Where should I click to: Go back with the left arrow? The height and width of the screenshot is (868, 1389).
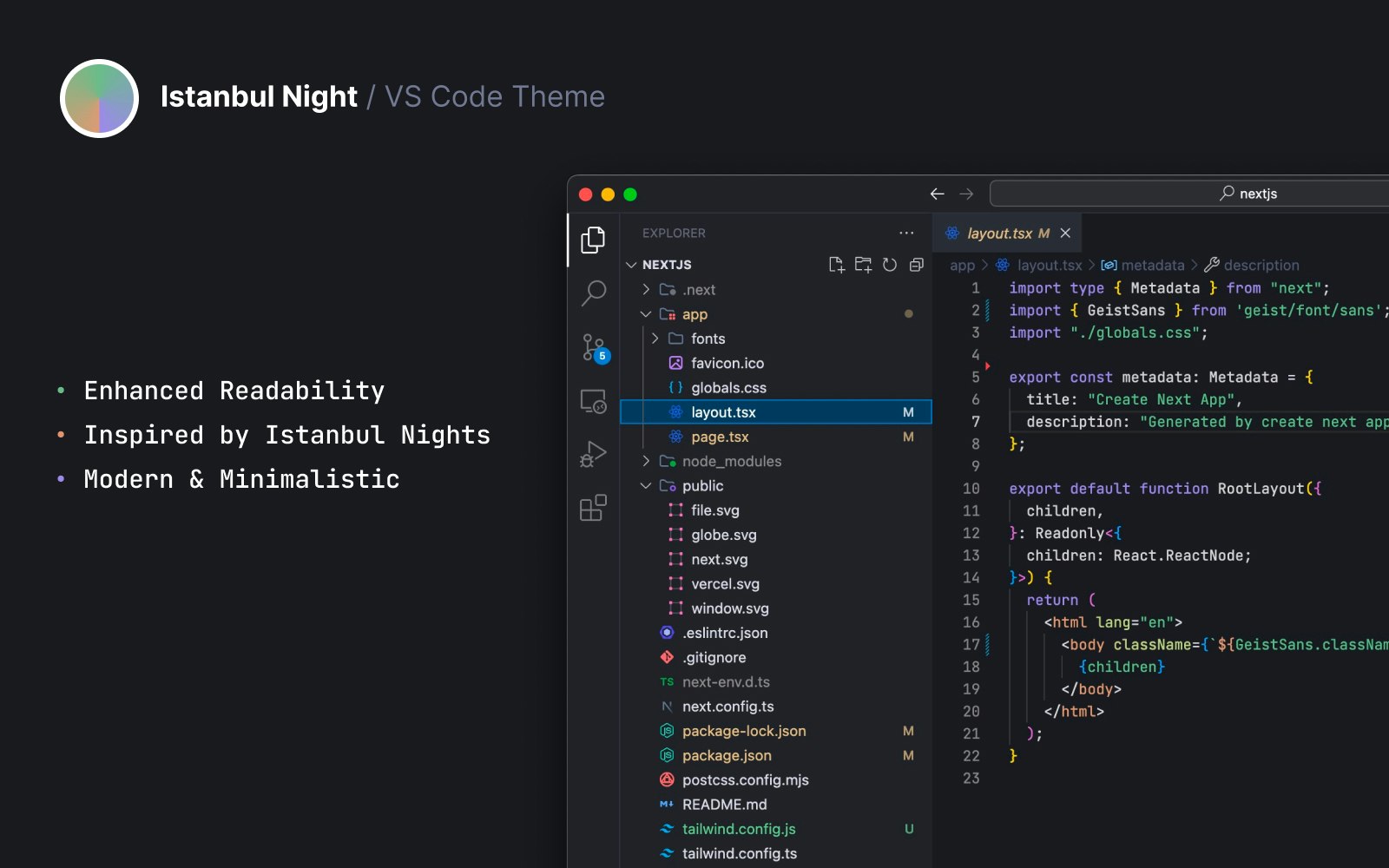pyautogui.click(x=937, y=194)
